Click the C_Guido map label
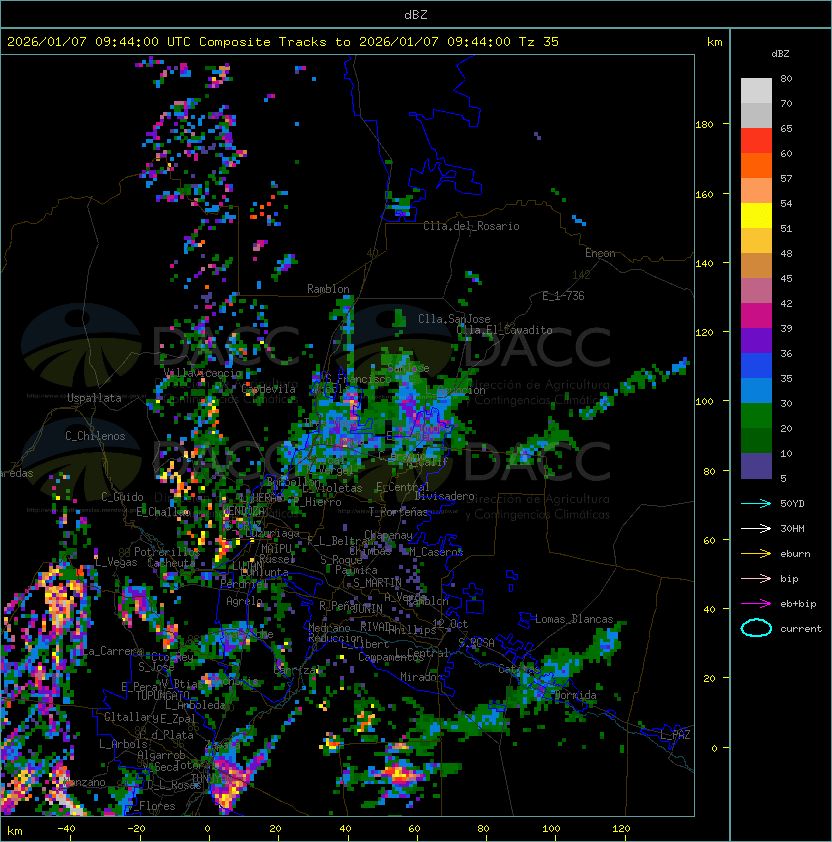 tap(122, 497)
